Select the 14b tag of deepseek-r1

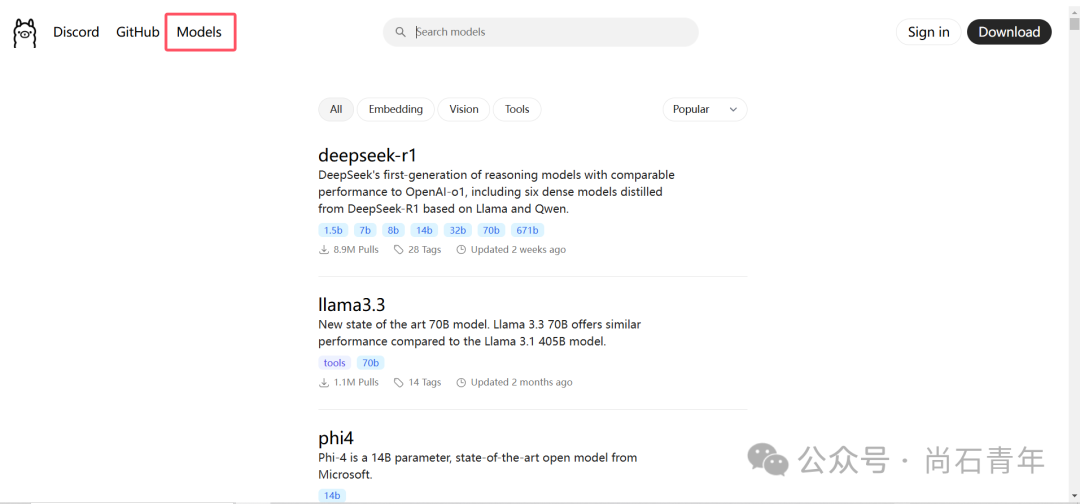click(x=424, y=231)
